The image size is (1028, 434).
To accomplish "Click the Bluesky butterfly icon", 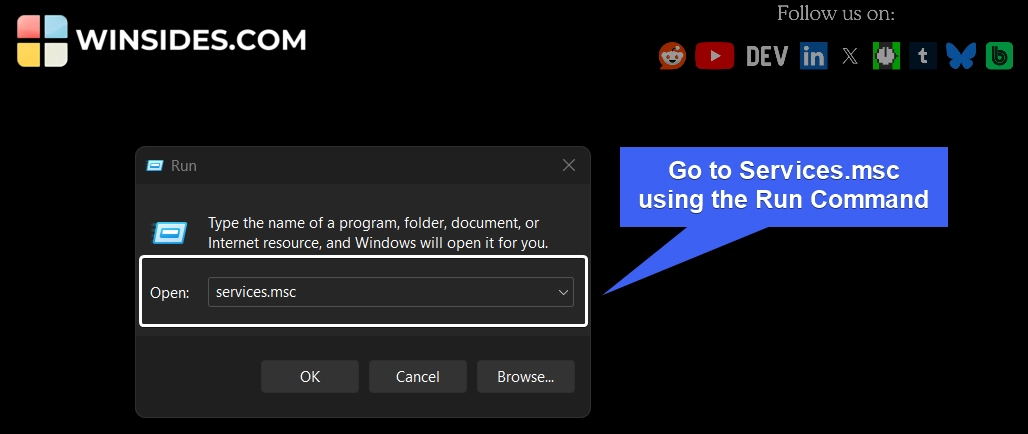I will [x=961, y=56].
